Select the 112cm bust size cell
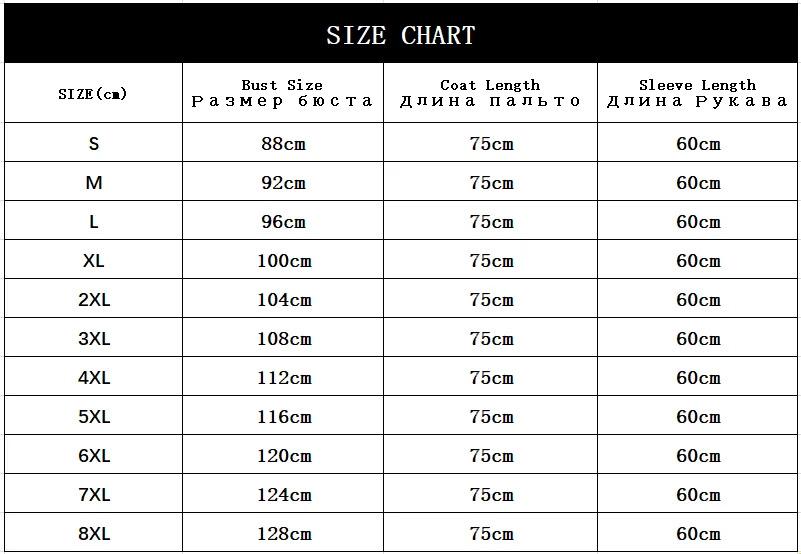Screen dimensions: 801x554 (x=284, y=377)
